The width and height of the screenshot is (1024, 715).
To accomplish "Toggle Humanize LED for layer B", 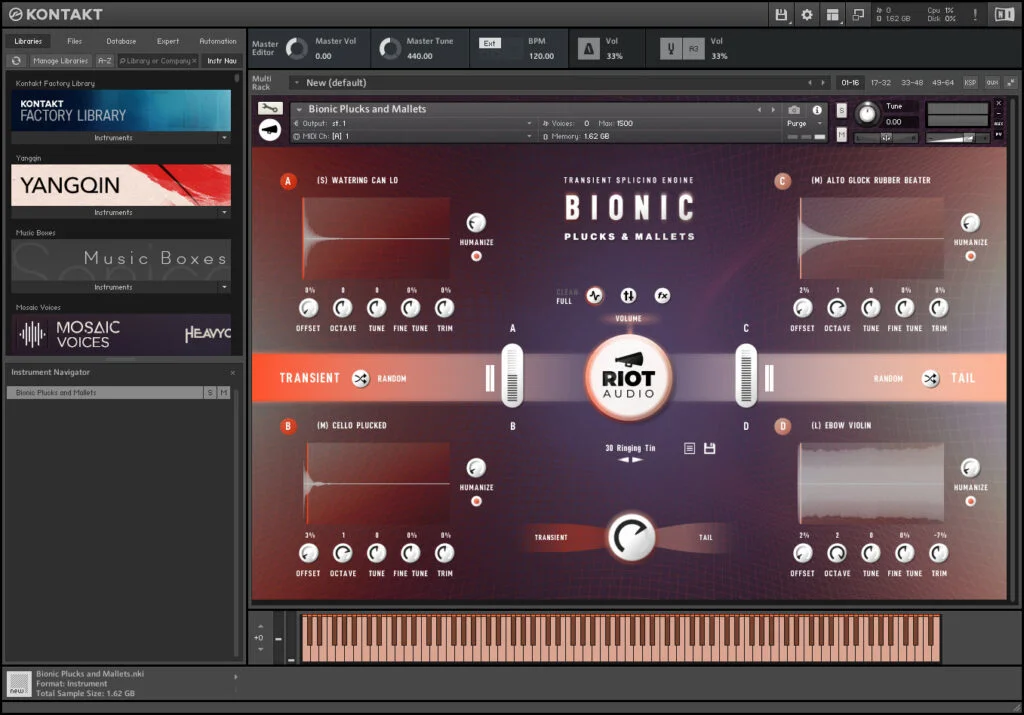I will pyautogui.click(x=477, y=501).
